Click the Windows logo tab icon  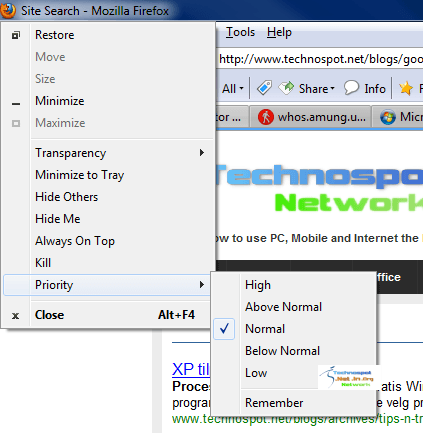point(388,117)
